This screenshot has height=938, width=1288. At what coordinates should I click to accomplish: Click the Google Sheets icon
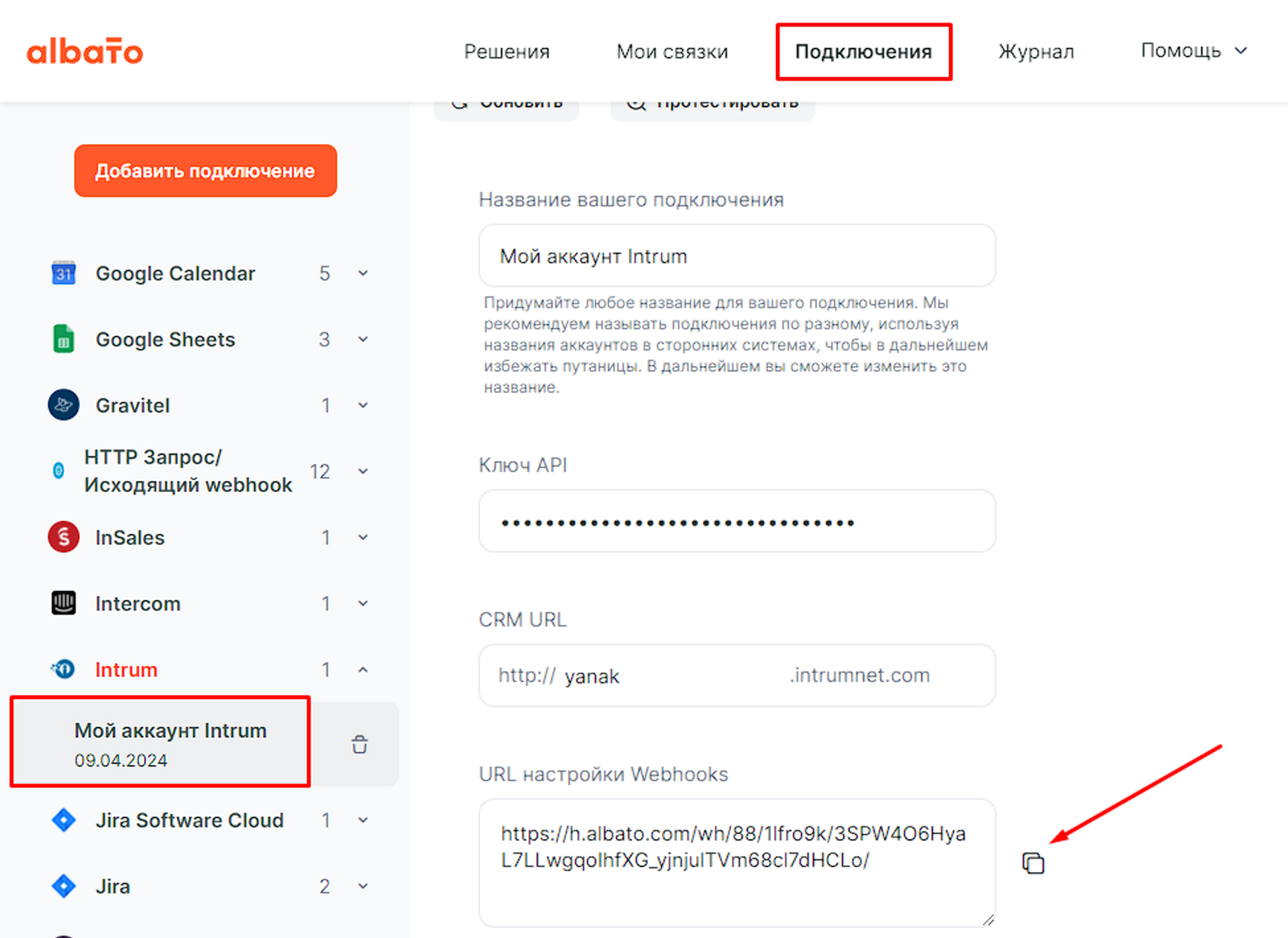click(64, 339)
